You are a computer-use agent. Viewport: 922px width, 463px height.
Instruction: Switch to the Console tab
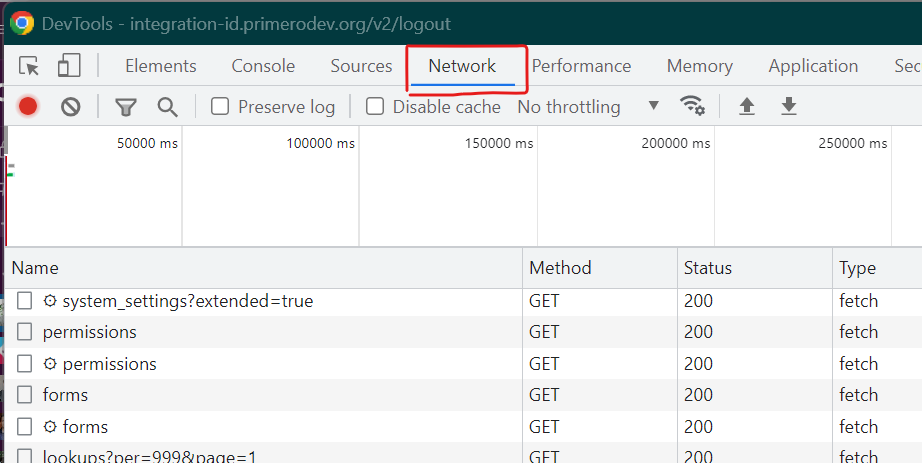(x=263, y=66)
